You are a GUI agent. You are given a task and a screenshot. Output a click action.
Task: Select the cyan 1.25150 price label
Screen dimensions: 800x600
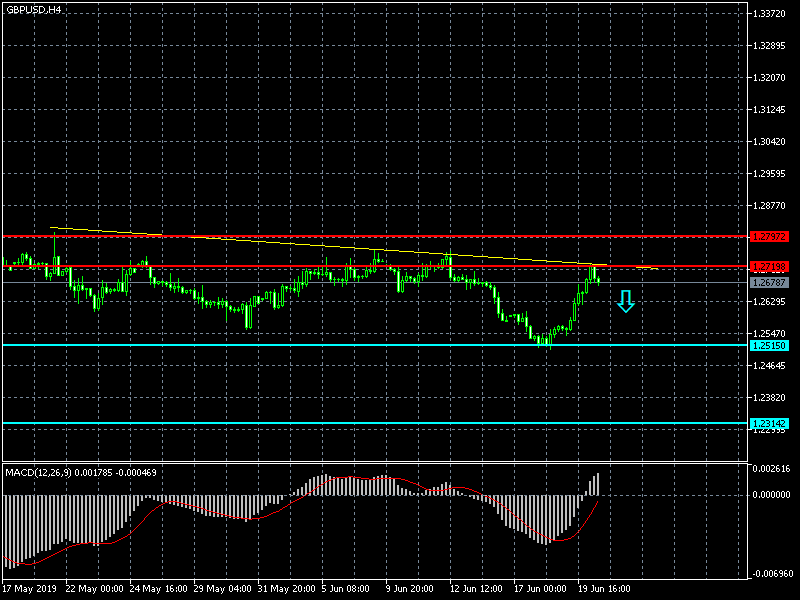click(770, 345)
